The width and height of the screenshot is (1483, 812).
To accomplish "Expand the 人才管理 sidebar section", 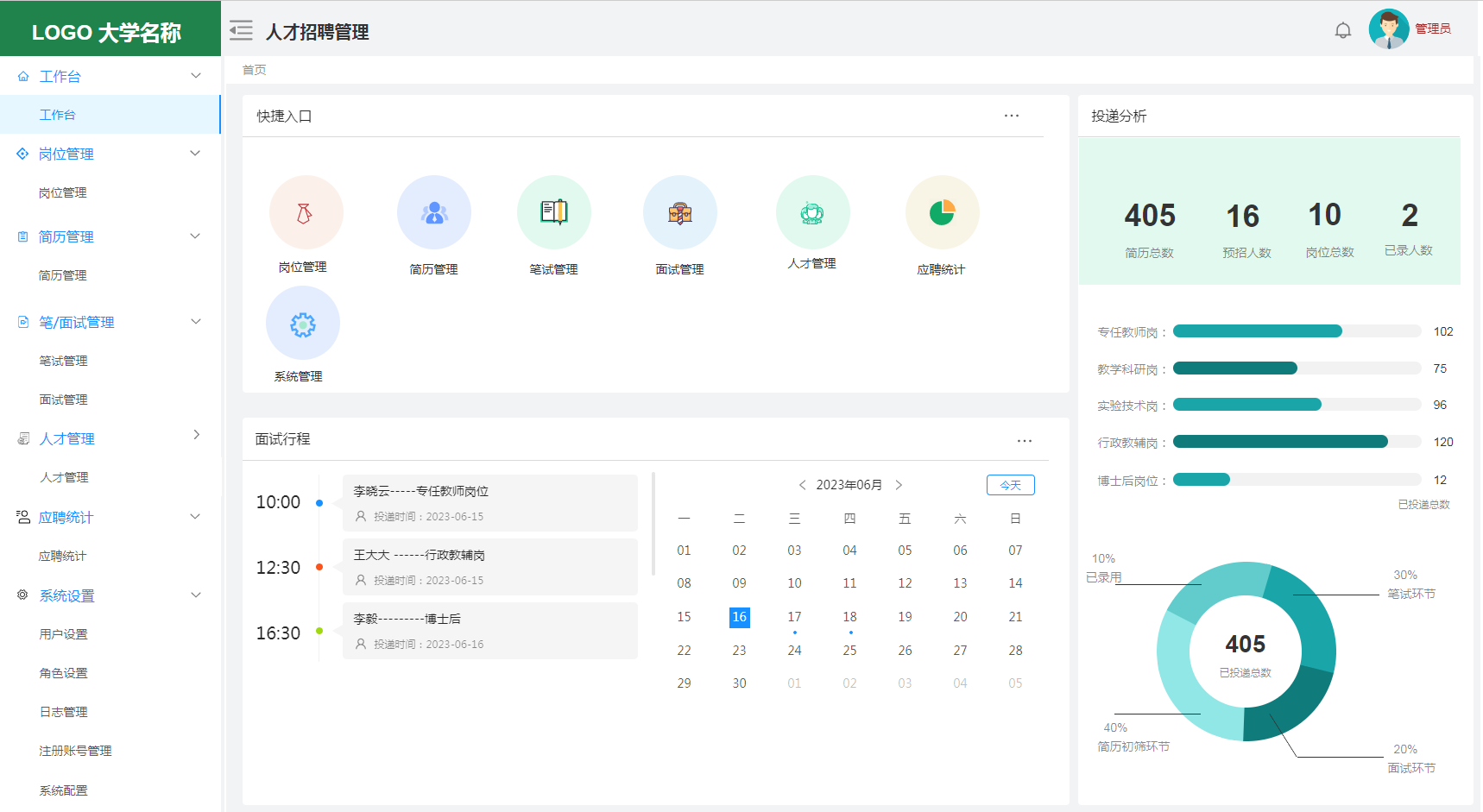I will pos(196,435).
